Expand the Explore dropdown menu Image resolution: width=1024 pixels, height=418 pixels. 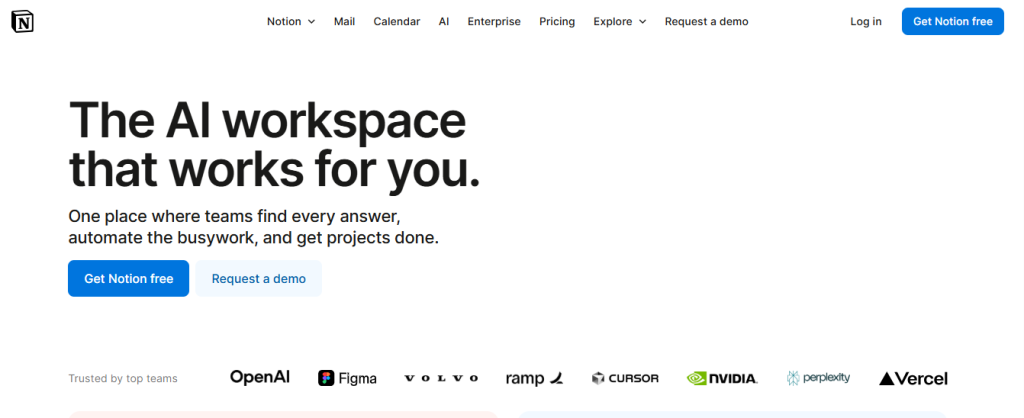620,22
